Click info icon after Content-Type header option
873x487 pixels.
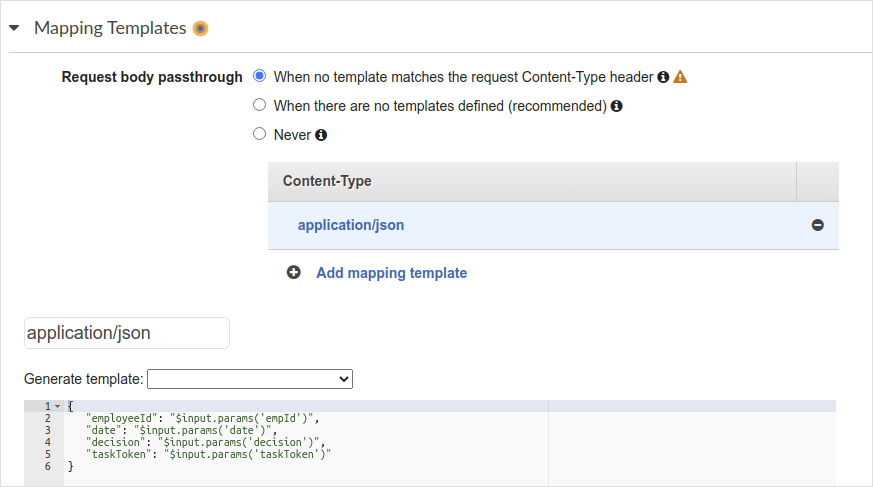(663, 77)
